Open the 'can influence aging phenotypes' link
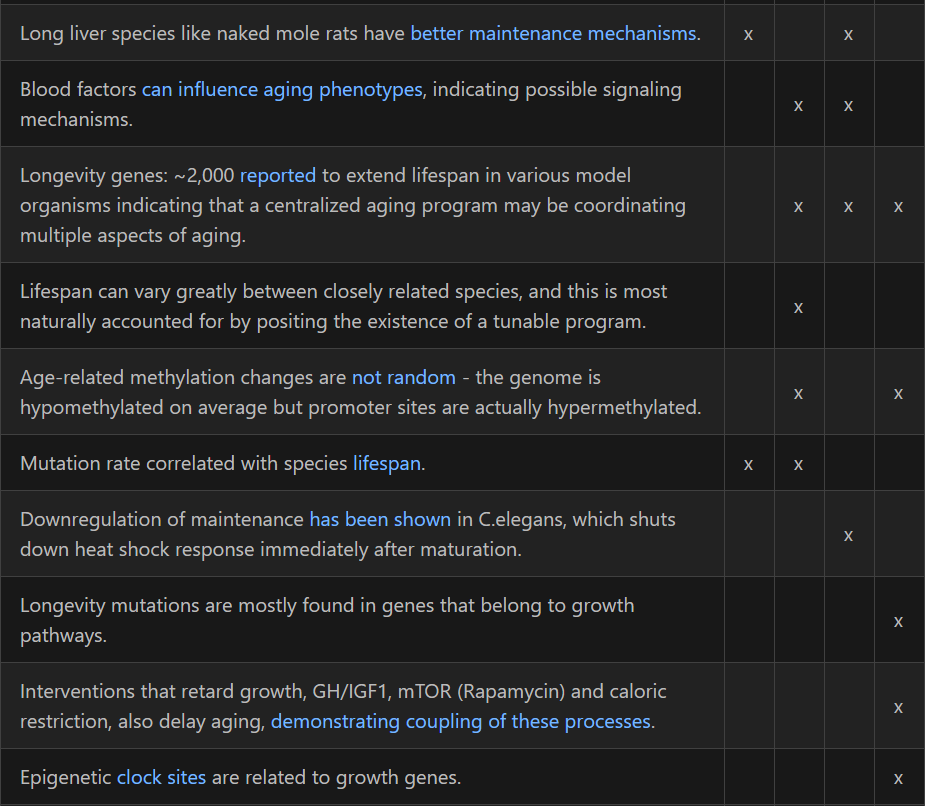 [x=282, y=89]
